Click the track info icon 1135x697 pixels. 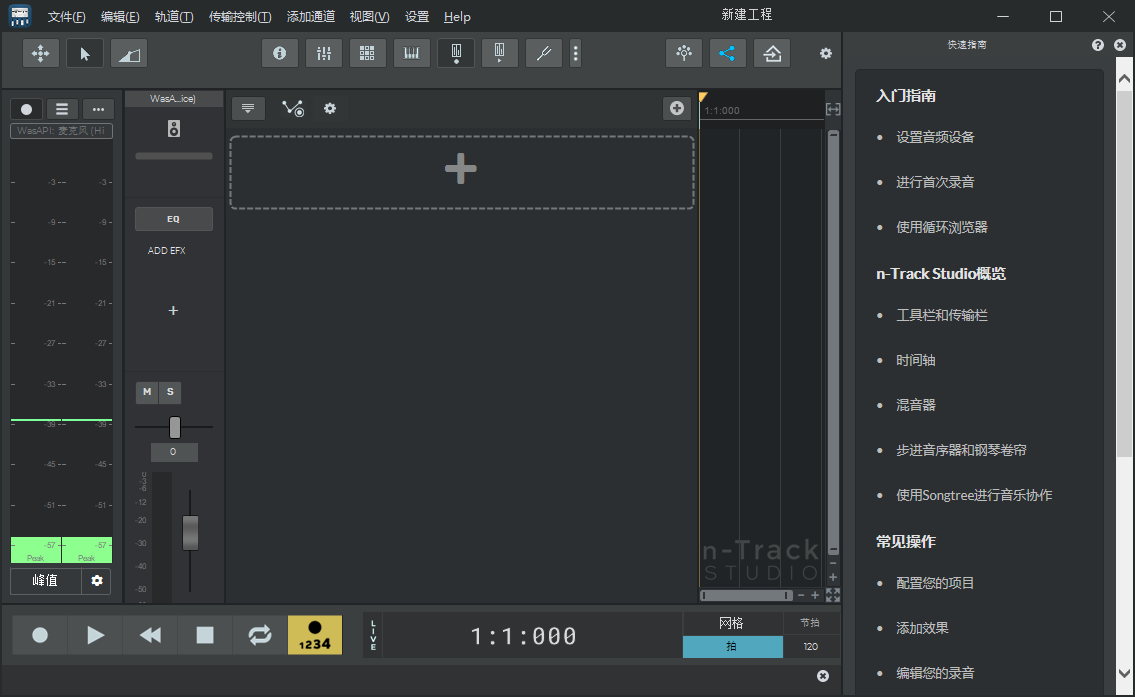279,53
